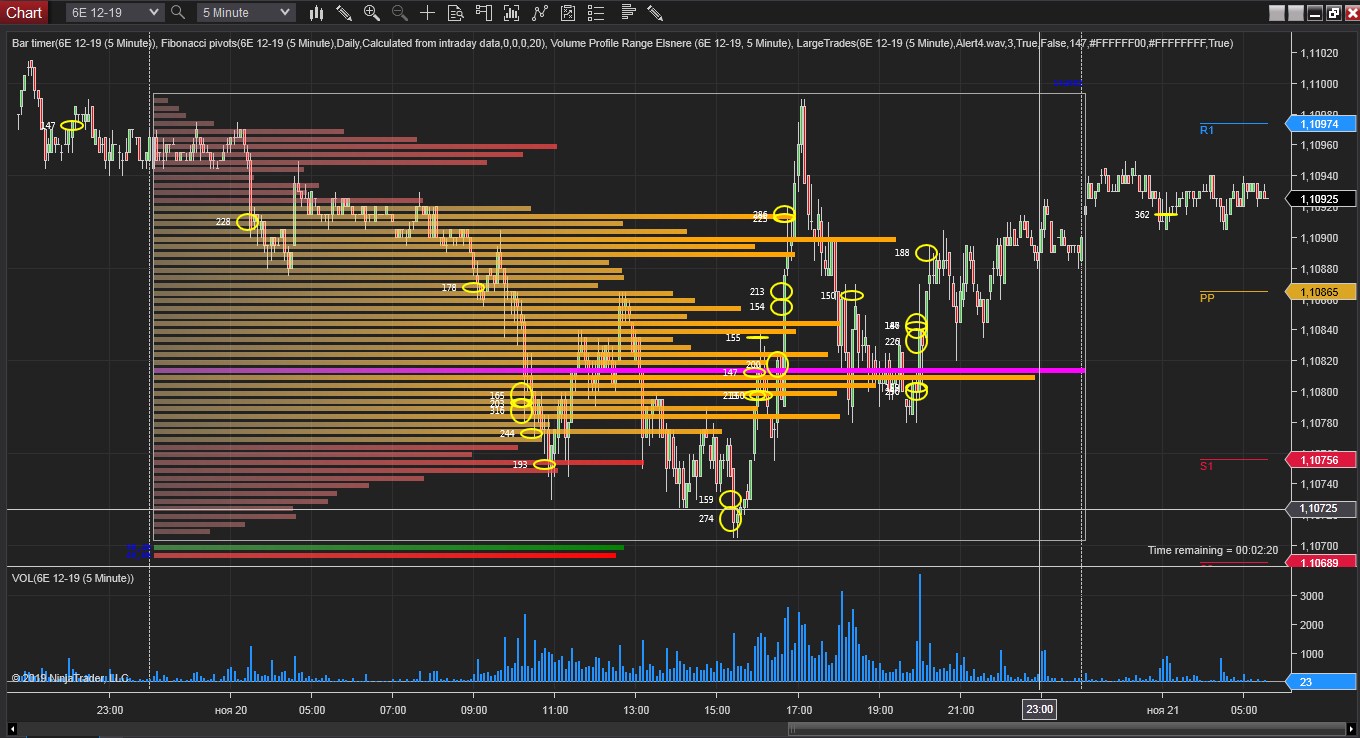Expand the 6E 12-19 instrument dropdown
This screenshot has height=738, width=1360.
click(115, 12)
